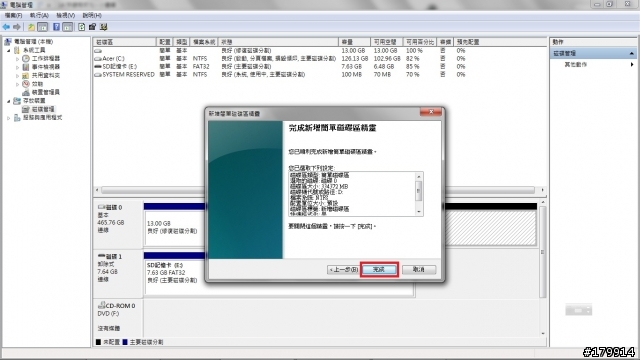This screenshot has height=360, width=640.
Task: Sort by the 可用空間 column header
Action: (387, 42)
